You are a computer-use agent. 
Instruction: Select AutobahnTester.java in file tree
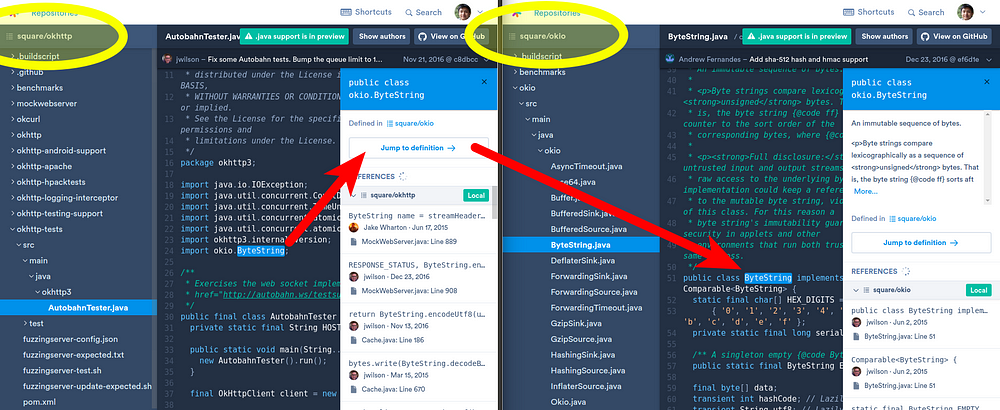tap(78, 307)
